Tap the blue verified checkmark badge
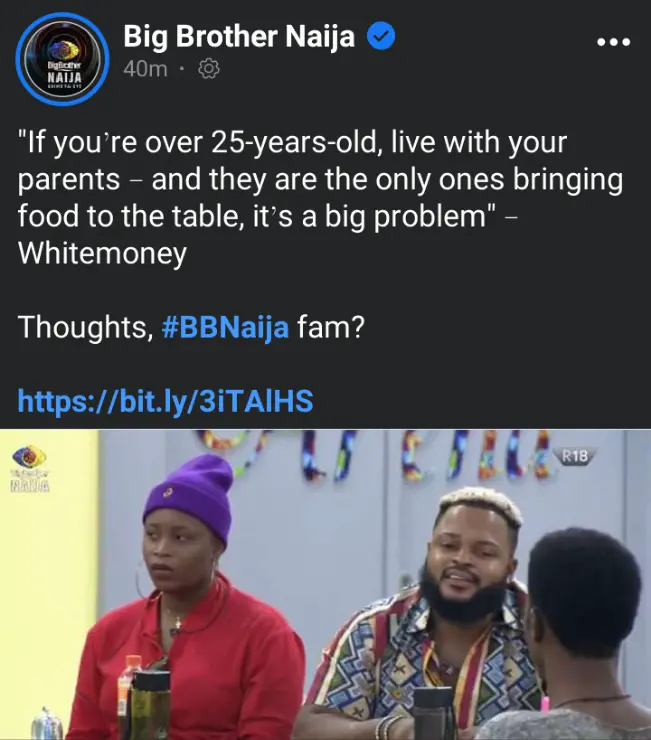 click(381, 35)
